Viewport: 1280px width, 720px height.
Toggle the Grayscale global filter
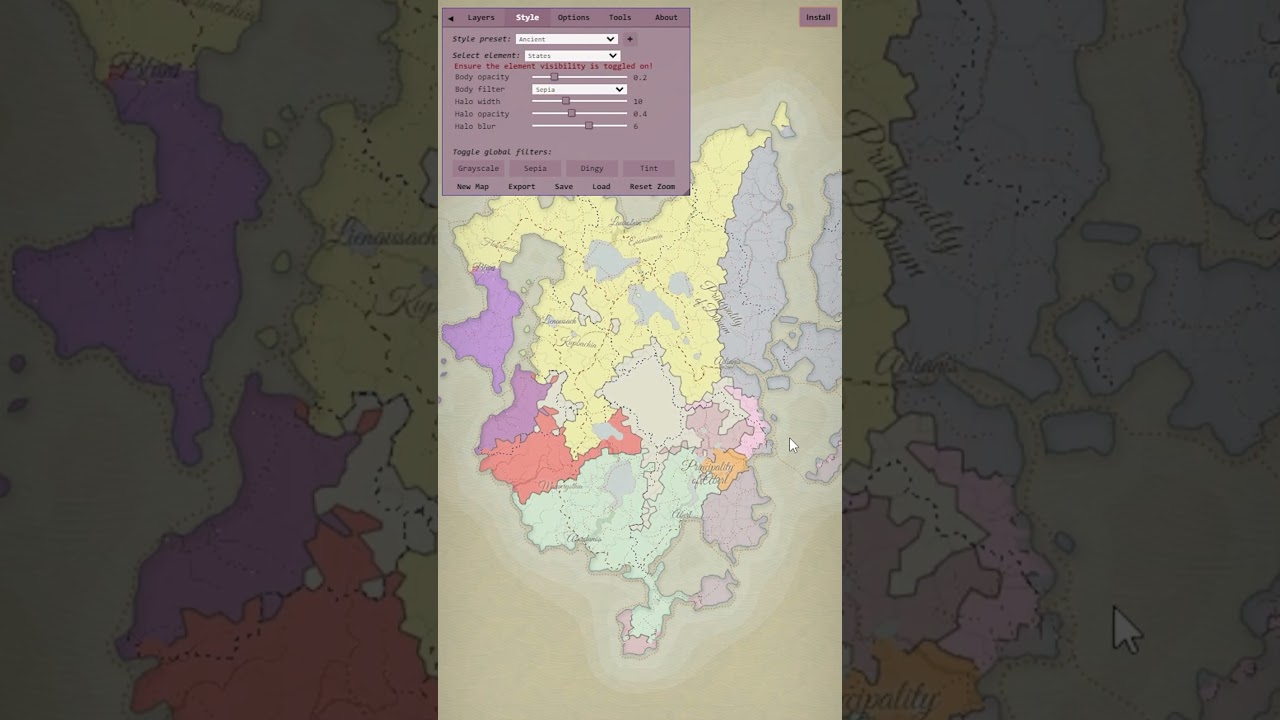coord(478,169)
